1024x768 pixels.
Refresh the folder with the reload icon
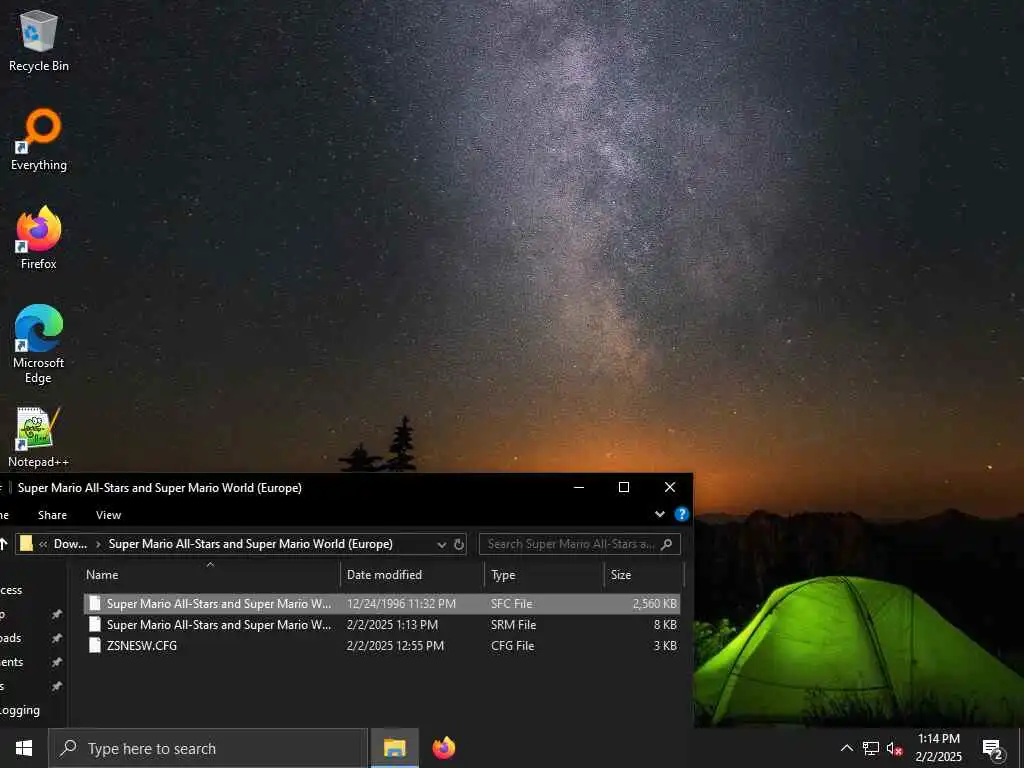click(459, 544)
